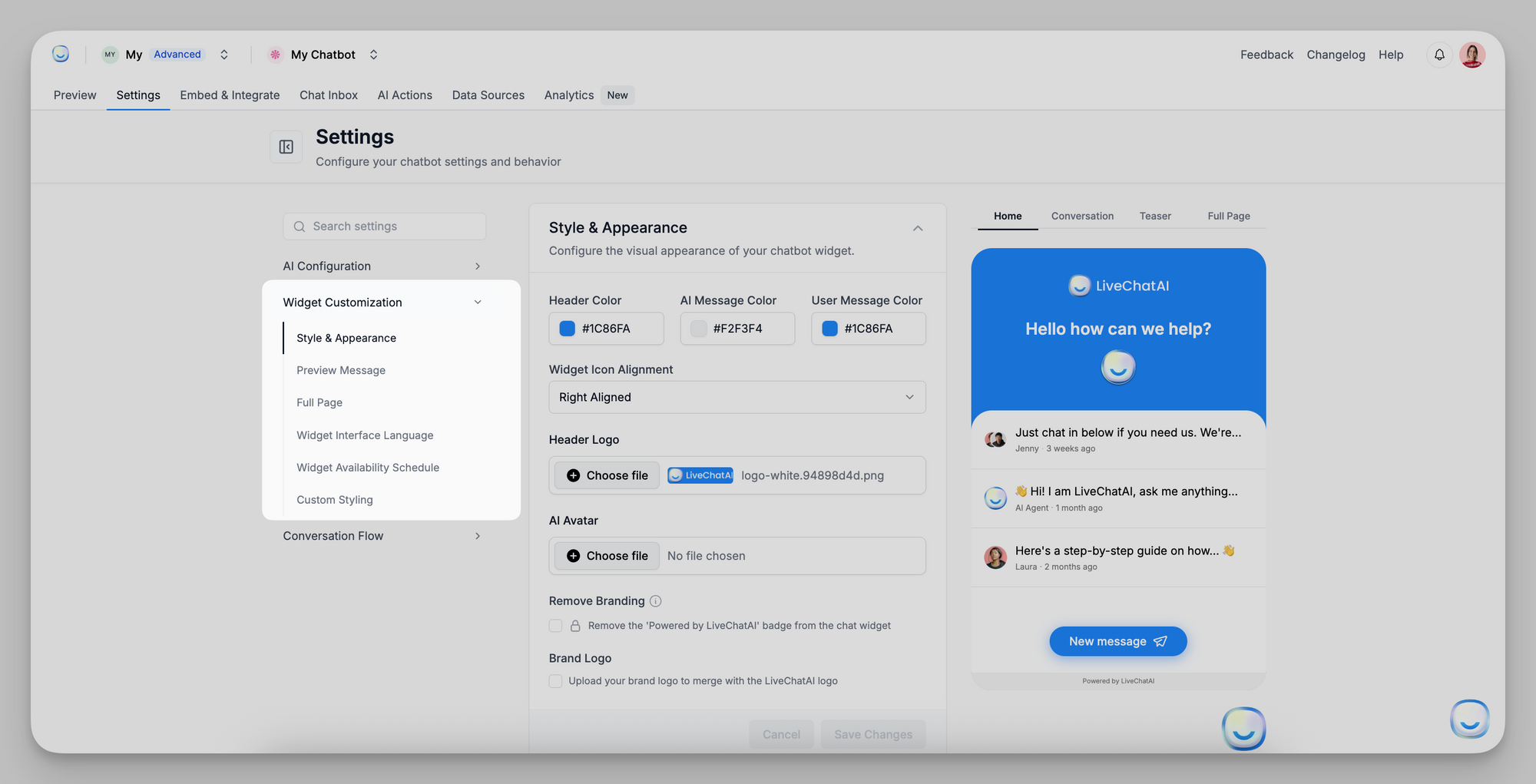The height and width of the screenshot is (784, 1536).
Task: Select Preview Message in the sidebar
Action: point(341,370)
